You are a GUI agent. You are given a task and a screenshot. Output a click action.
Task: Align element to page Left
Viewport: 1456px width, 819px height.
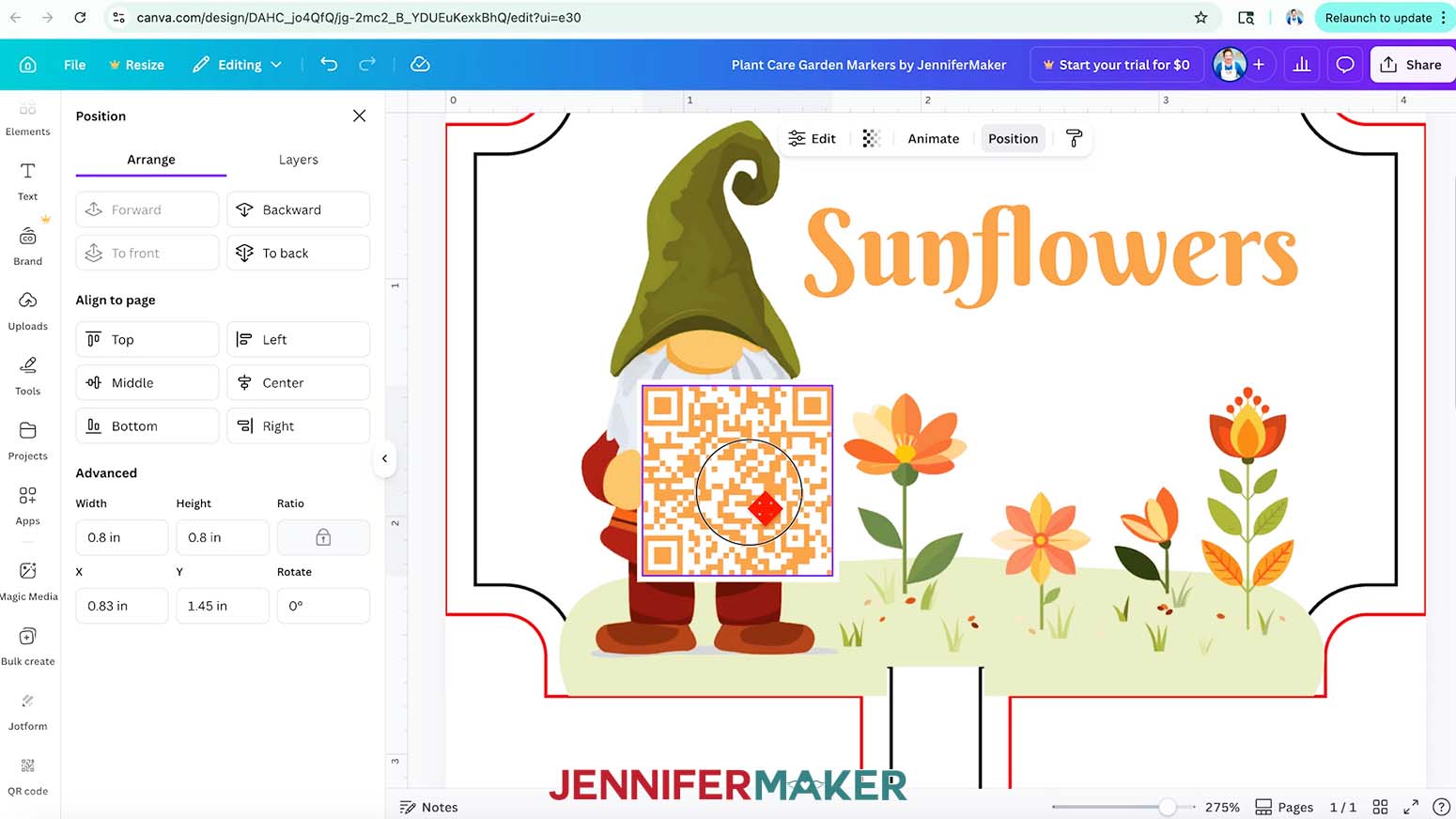point(299,339)
